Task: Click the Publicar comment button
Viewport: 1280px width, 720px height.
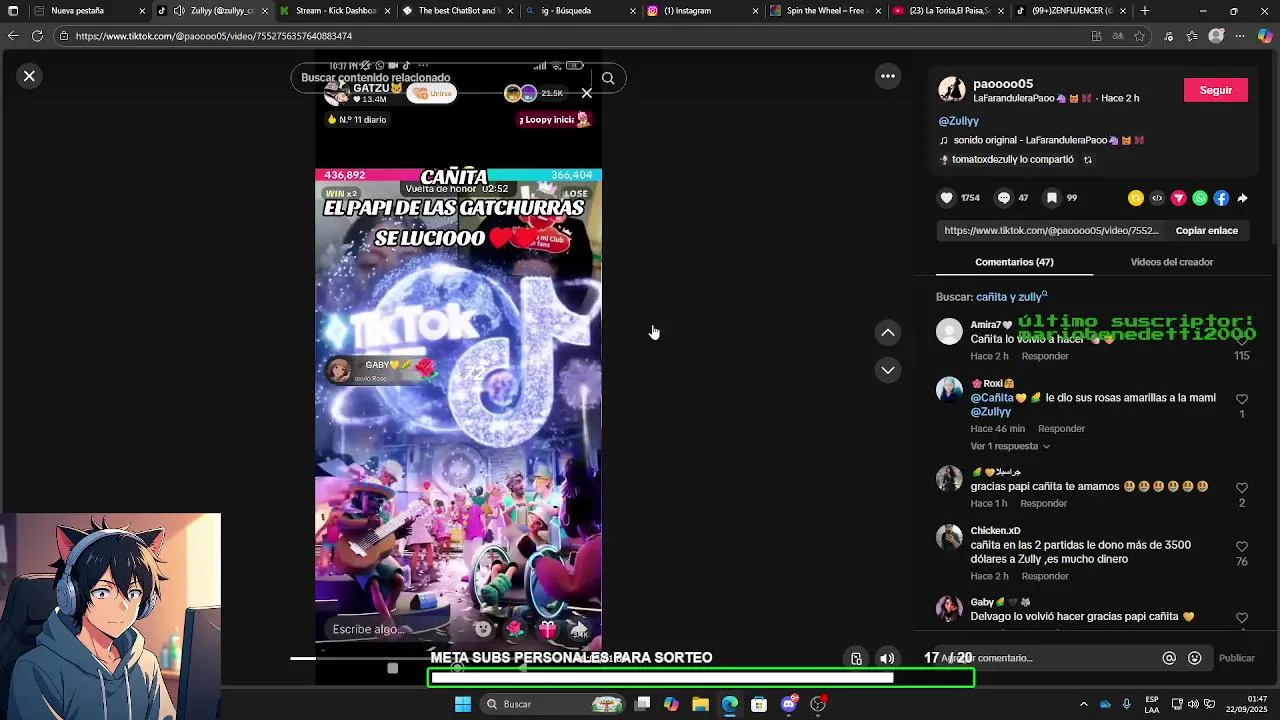Action: [1236, 658]
